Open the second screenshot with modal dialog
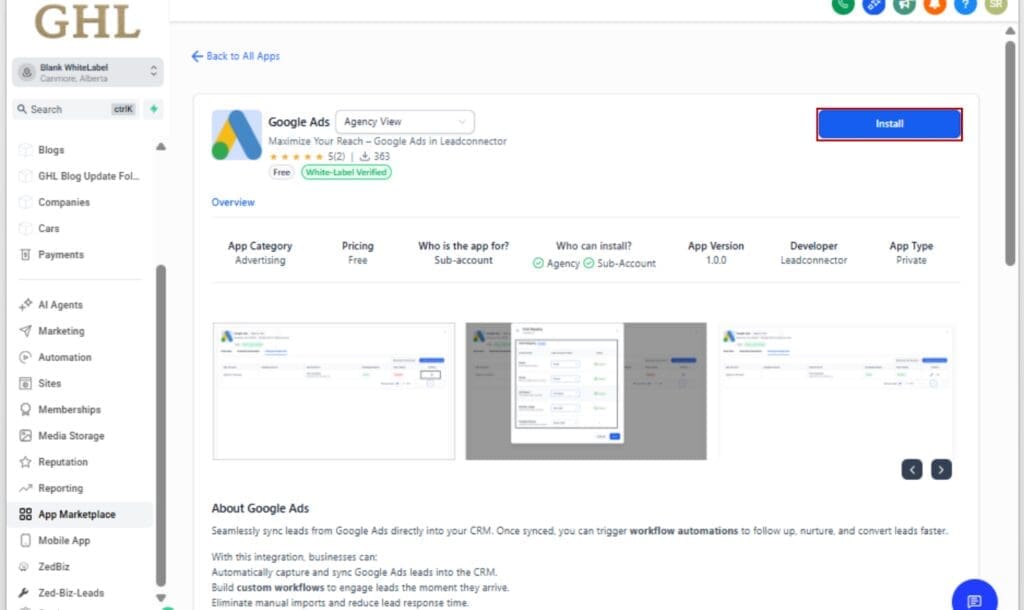 (586, 391)
